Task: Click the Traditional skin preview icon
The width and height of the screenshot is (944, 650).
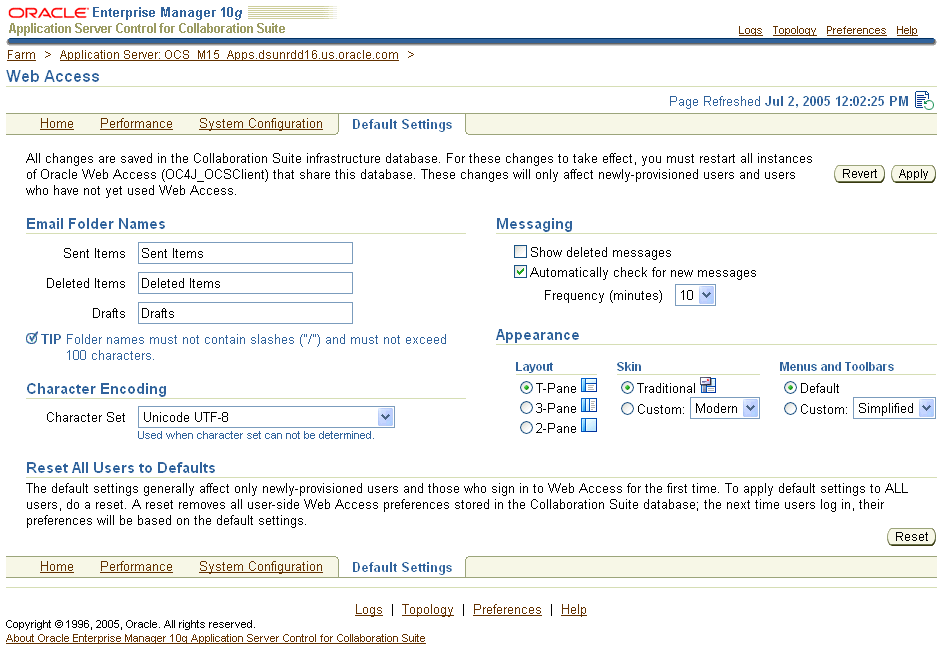Action: point(708,386)
